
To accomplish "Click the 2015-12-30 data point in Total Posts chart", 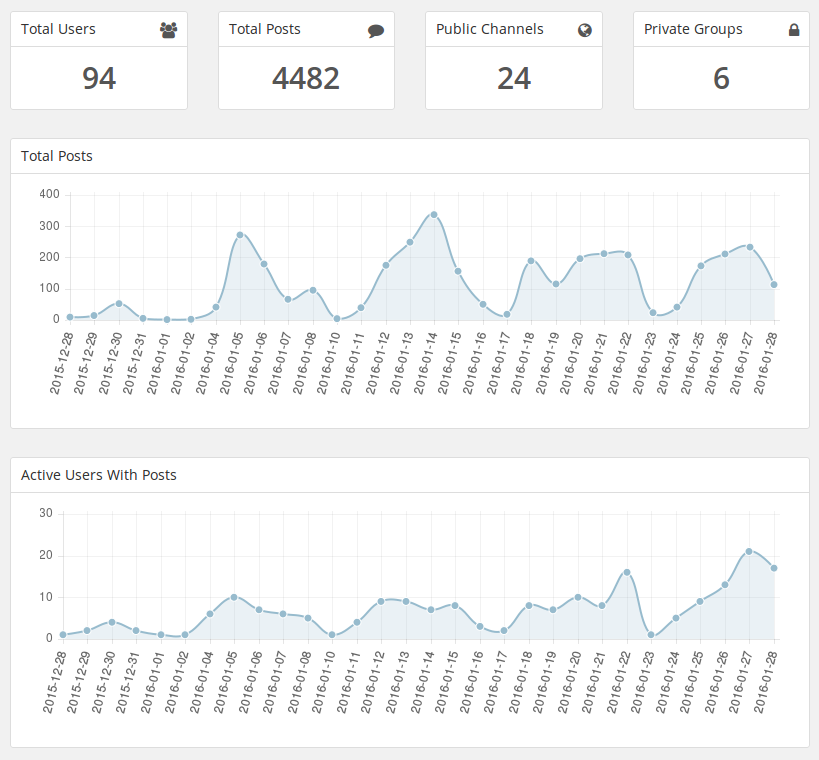I will 119,303.
